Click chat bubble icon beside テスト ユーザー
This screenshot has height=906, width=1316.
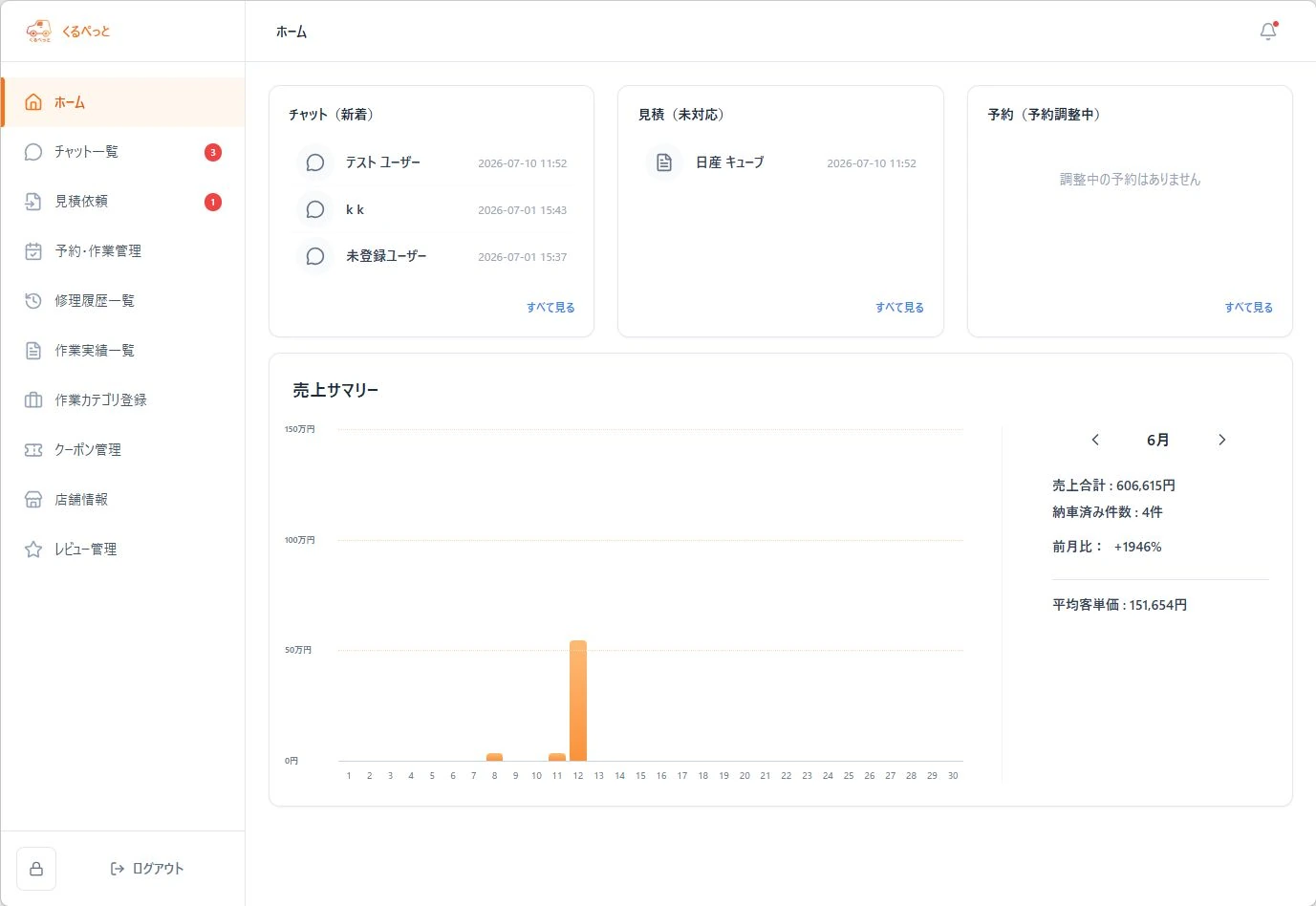(314, 162)
